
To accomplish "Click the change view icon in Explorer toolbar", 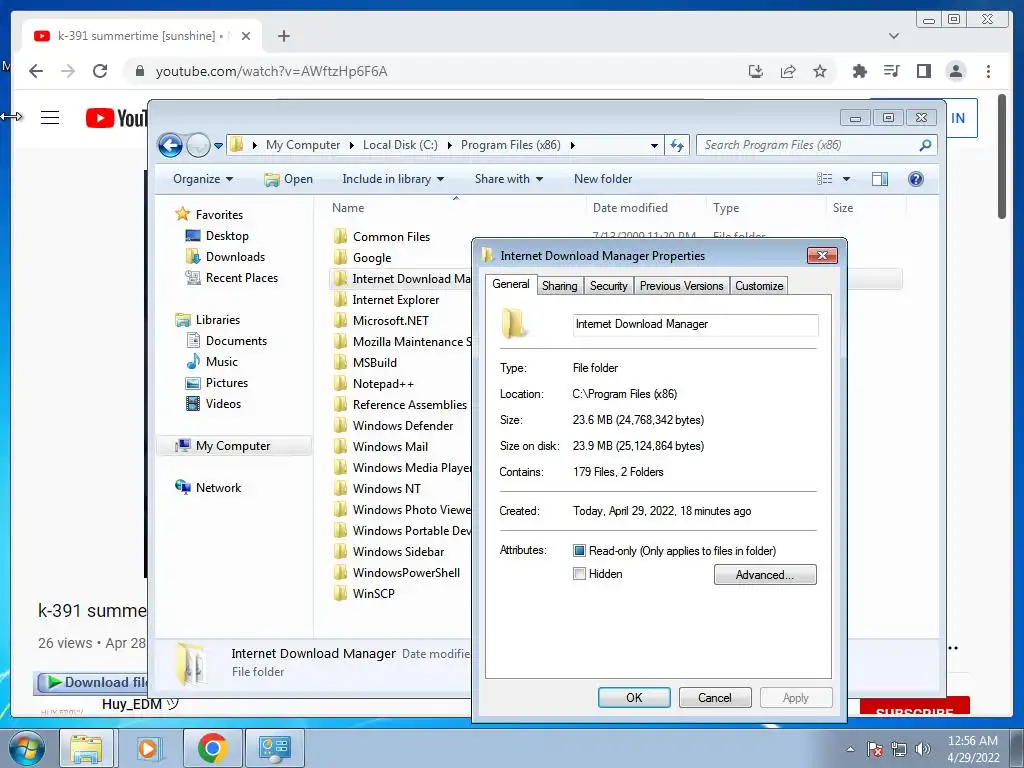I will (825, 179).
